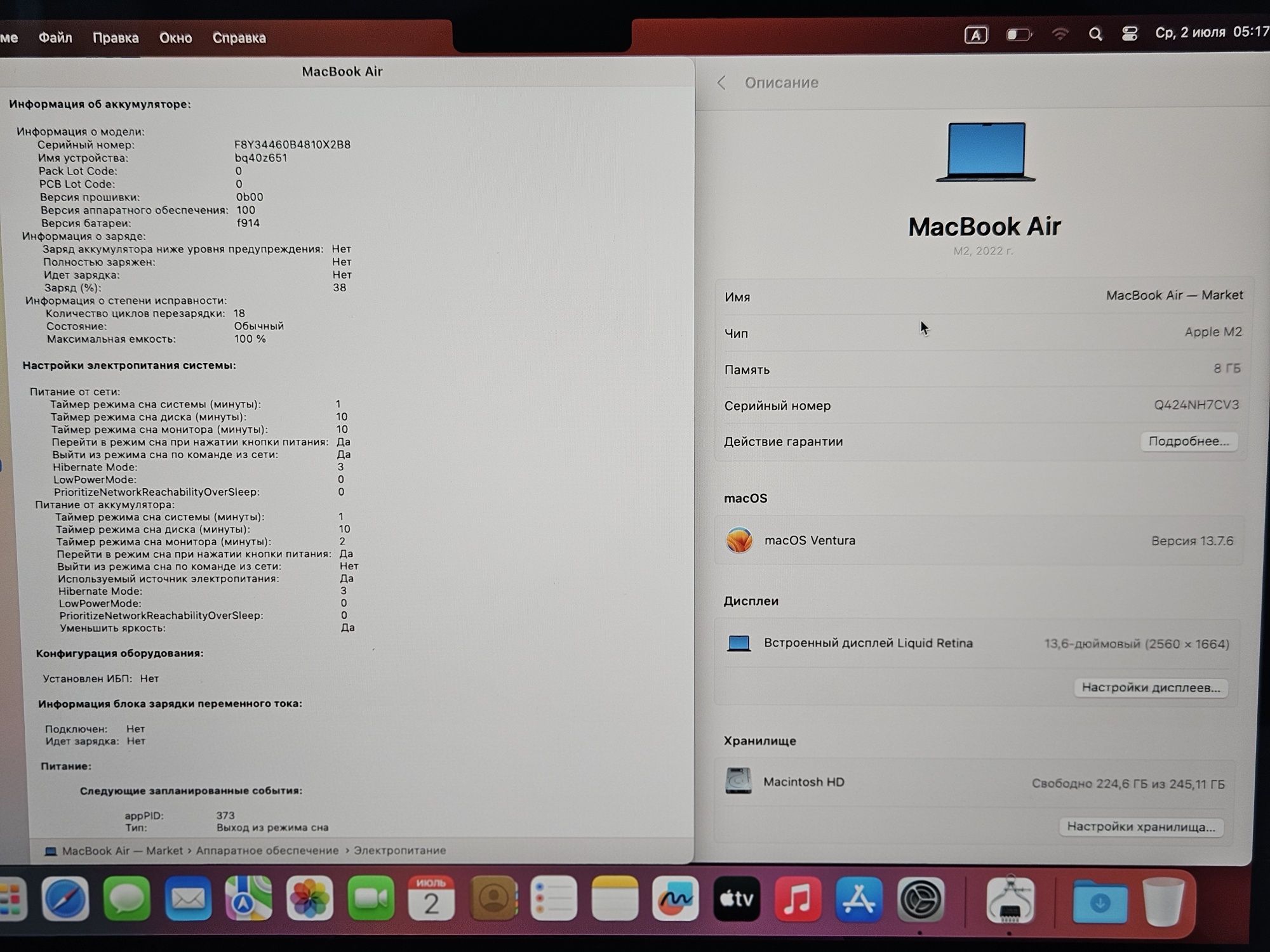Image resolution: width=1270 pixels, height=952 pixels.
Task: Click the date and time in menu bar
Action: [1212, 32]
